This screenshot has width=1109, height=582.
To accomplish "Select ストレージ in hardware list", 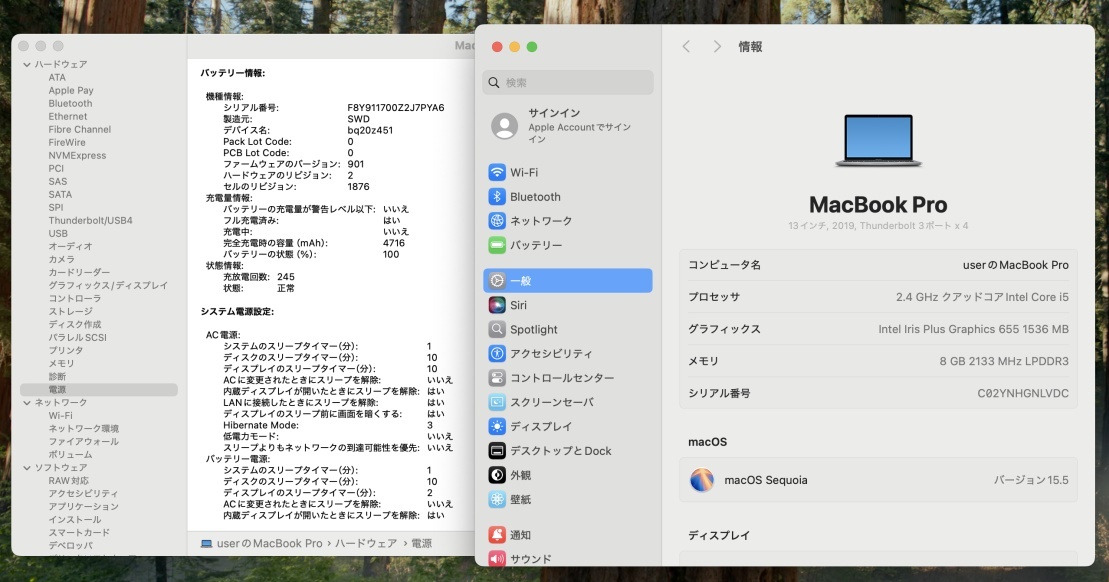I will pyautogui.click(x=70, y=311).
